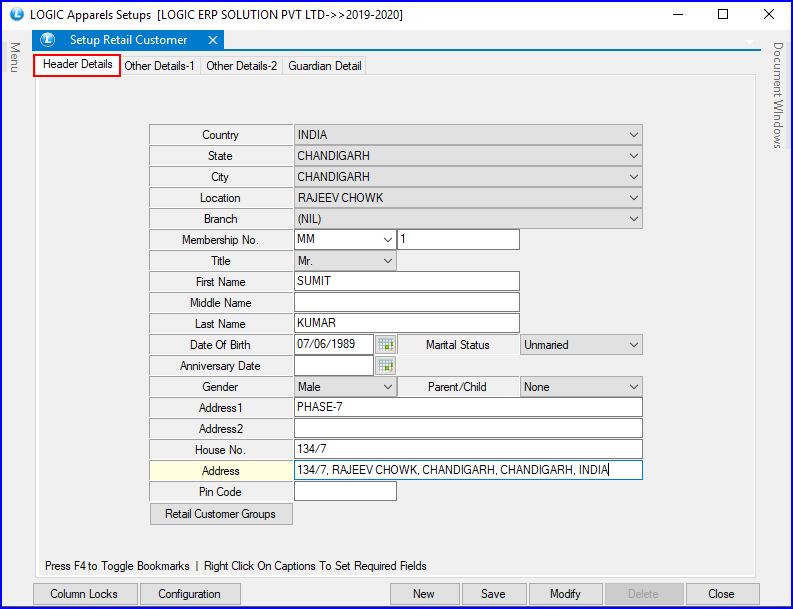Click the Address caption label
Viewport: 793px width, 609px height.
point(221,471)
